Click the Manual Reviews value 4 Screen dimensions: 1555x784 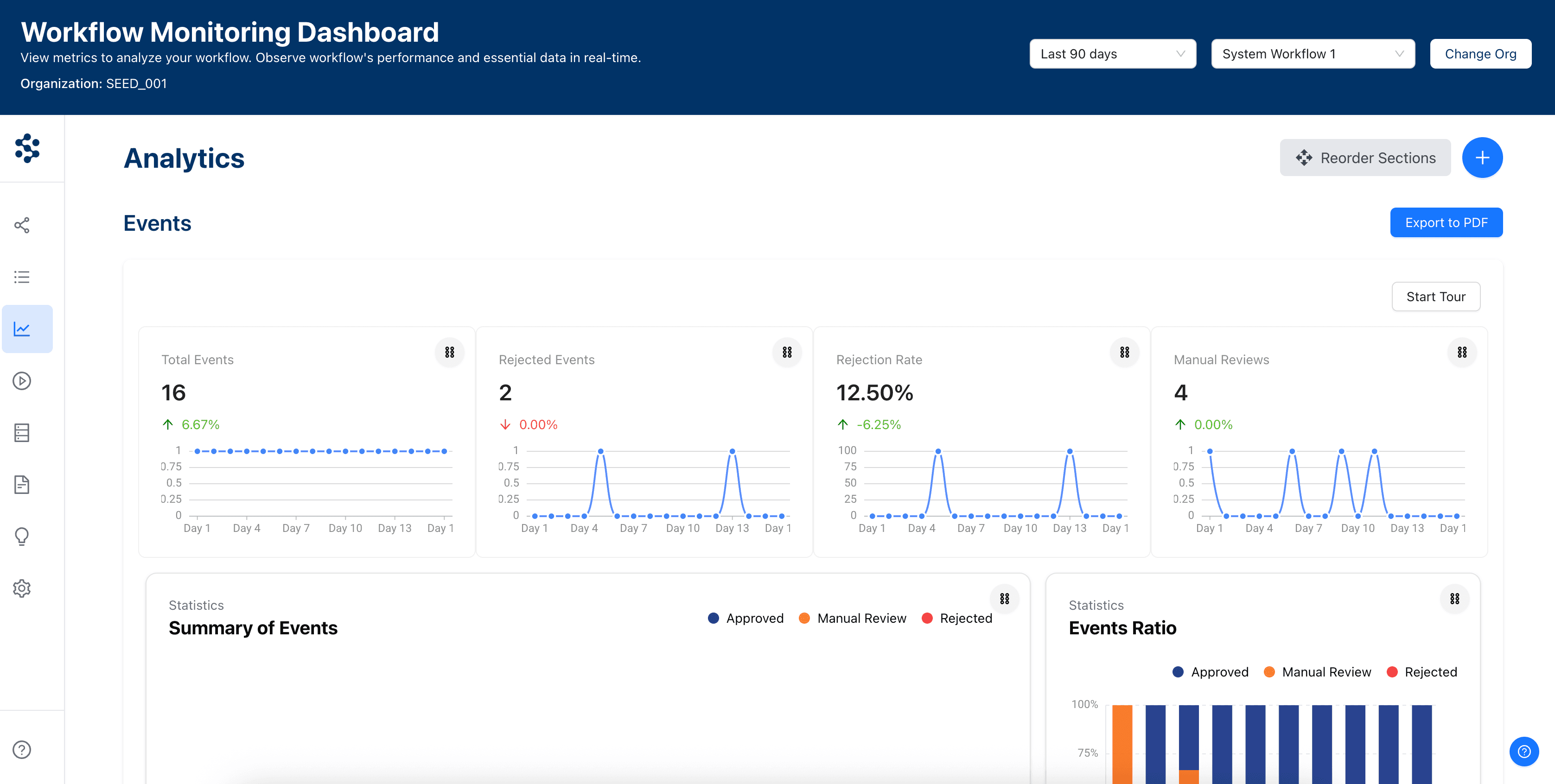tap(1181, 392)
